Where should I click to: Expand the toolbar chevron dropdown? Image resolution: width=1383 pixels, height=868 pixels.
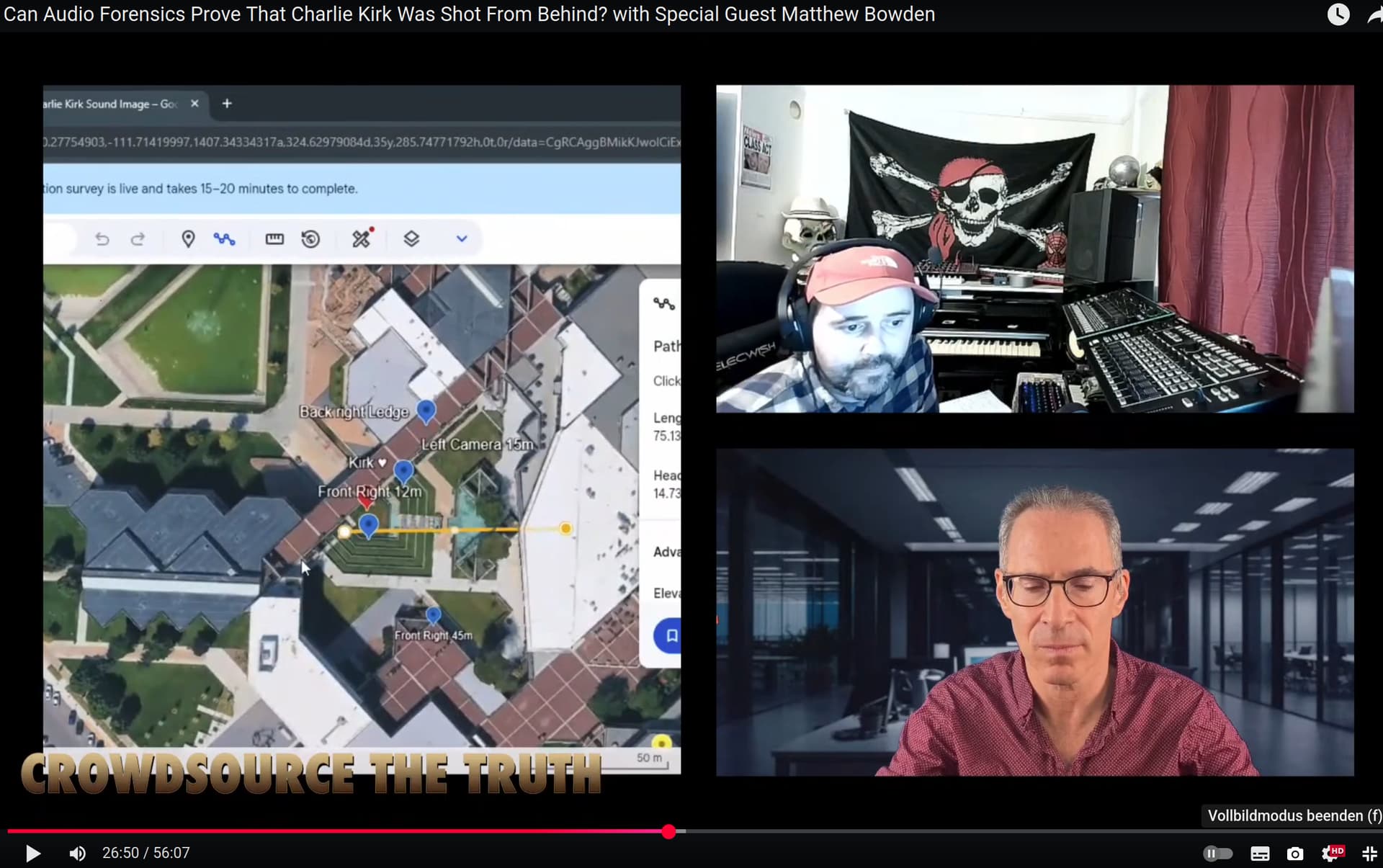[x=462, y=238]
